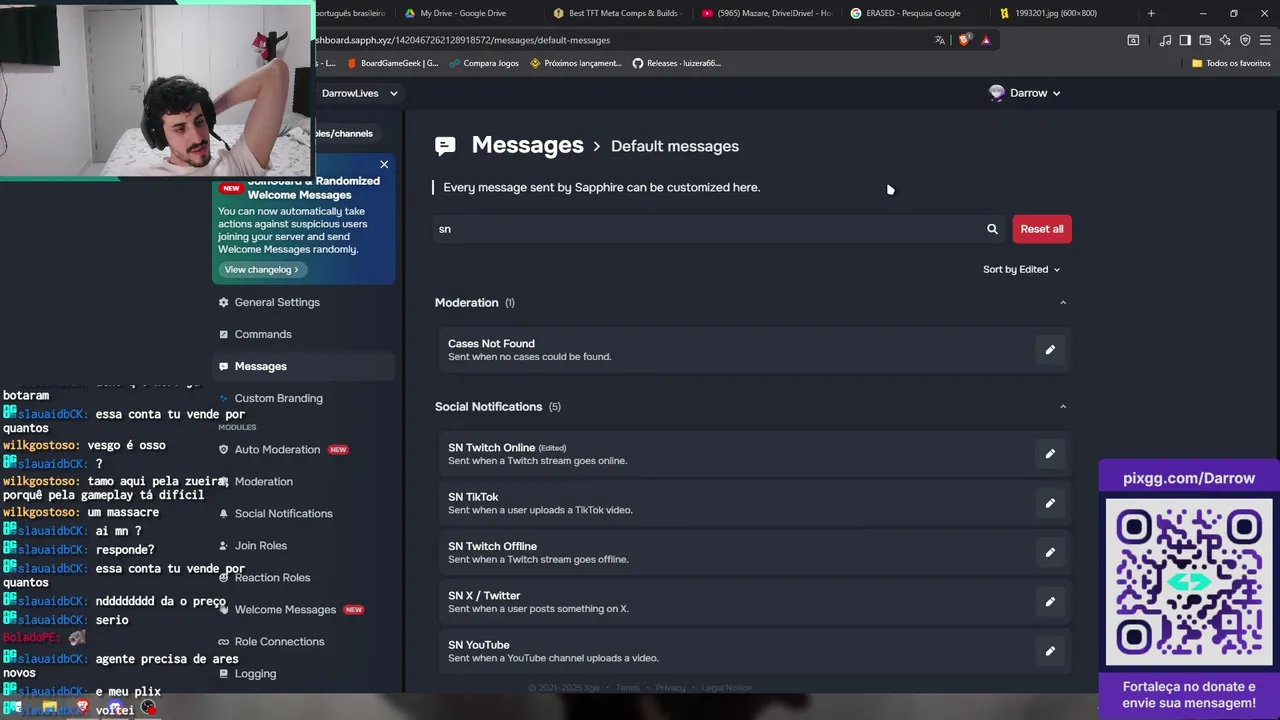Open the Darrow account dropdown
Image resolution: width=1280 pixels, height=720 pixels.
coord(1024,93)
